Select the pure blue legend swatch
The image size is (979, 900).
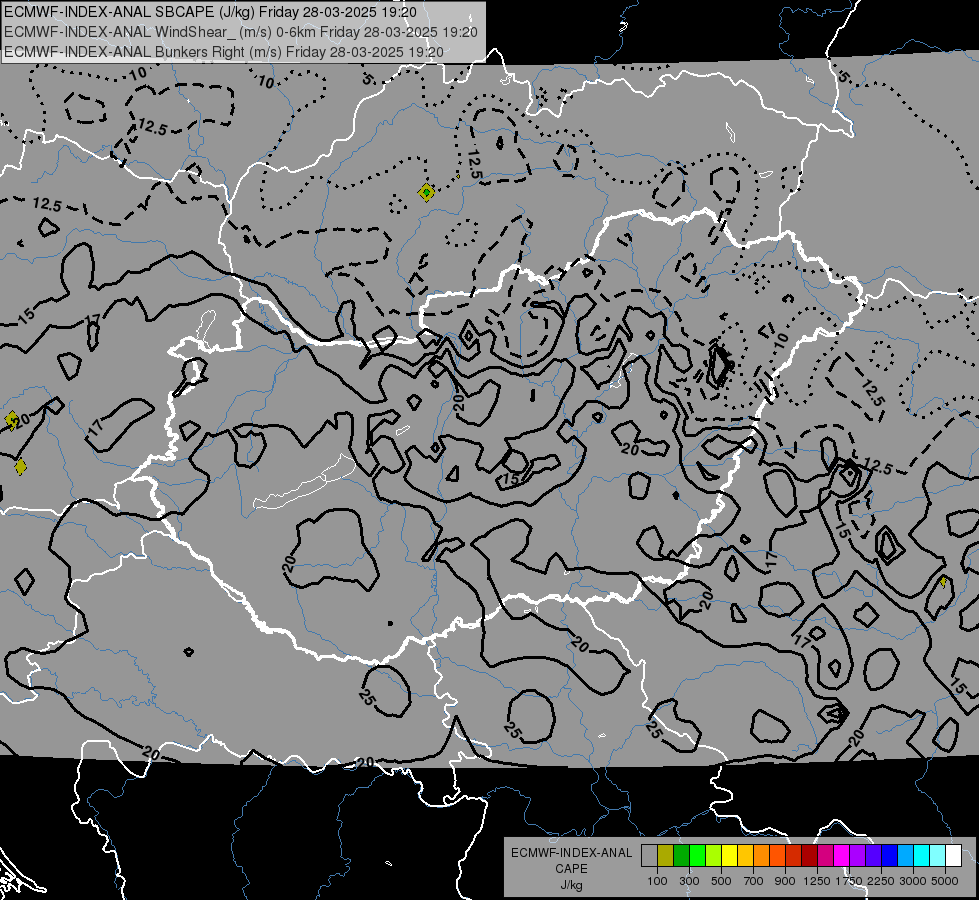click(x=890, y=856)
